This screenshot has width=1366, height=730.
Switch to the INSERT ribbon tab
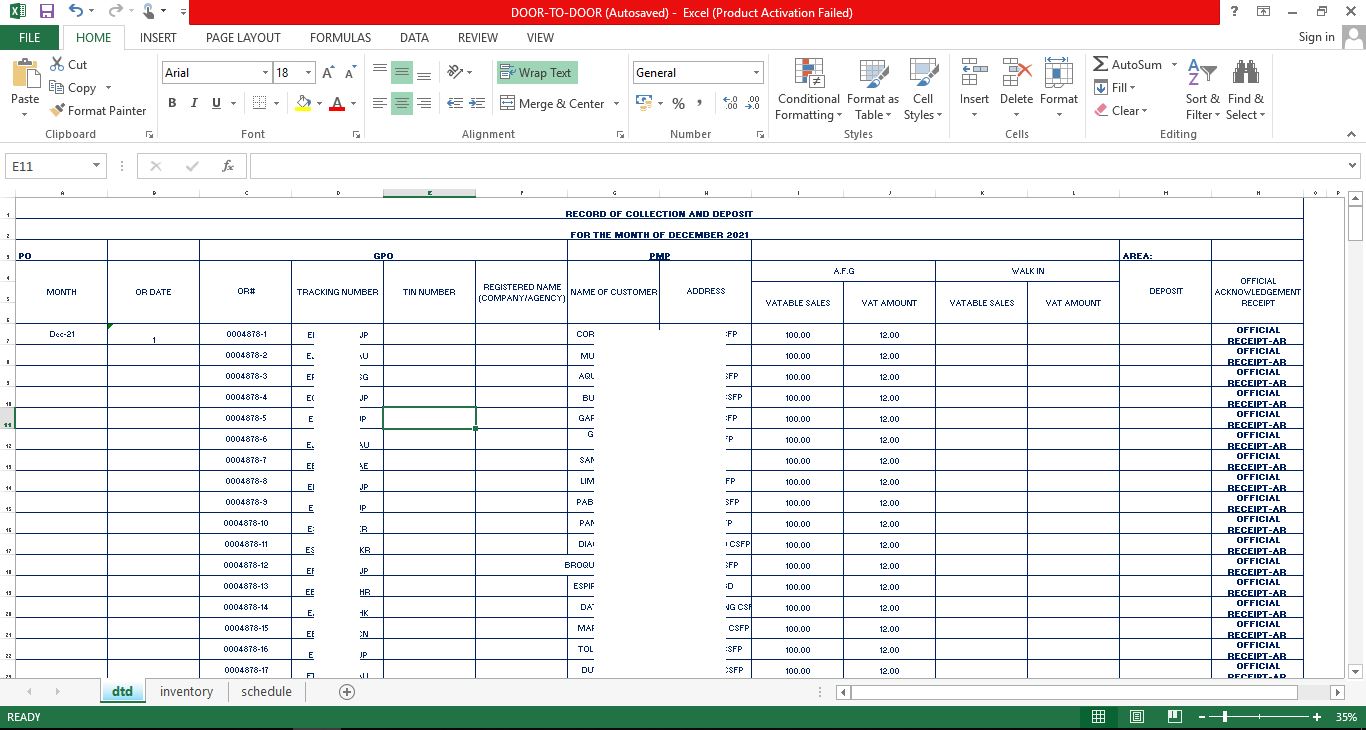coord(158,38)
